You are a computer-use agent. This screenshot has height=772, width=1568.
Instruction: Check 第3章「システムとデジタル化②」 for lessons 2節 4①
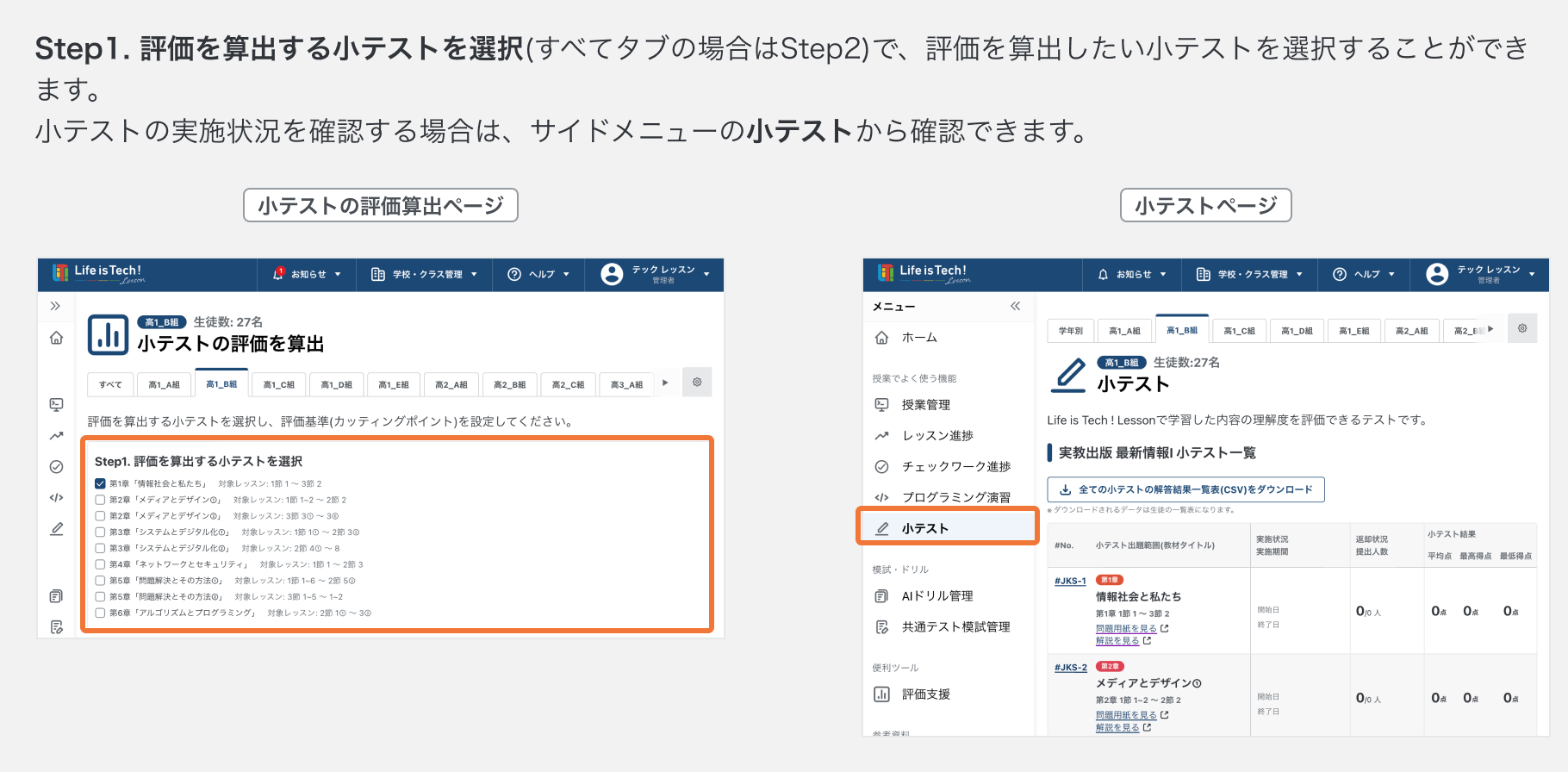100,548
